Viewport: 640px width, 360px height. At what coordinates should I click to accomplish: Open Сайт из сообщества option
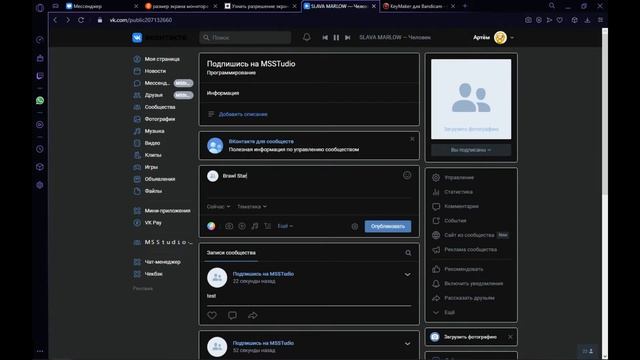470,236
